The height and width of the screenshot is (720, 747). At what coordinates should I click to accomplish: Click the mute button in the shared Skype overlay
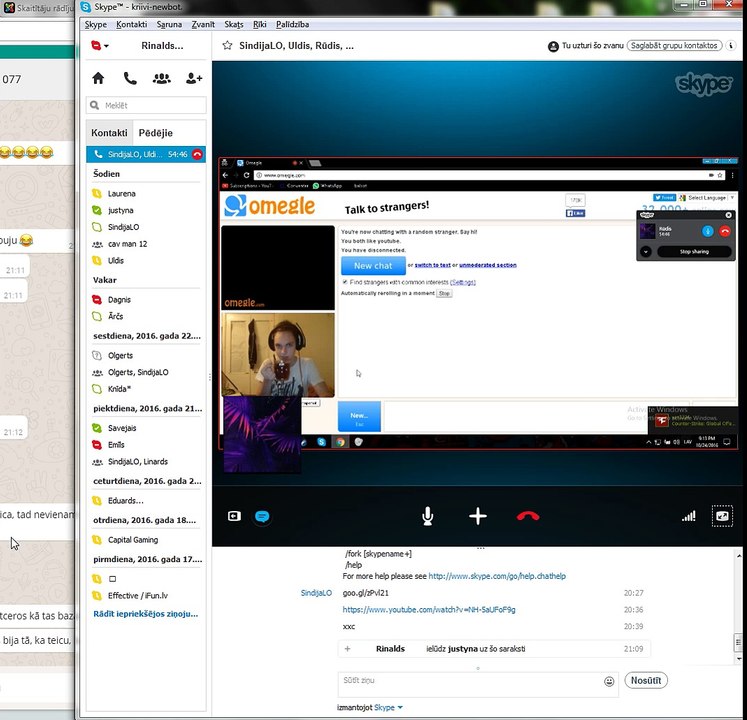point(707,231)
